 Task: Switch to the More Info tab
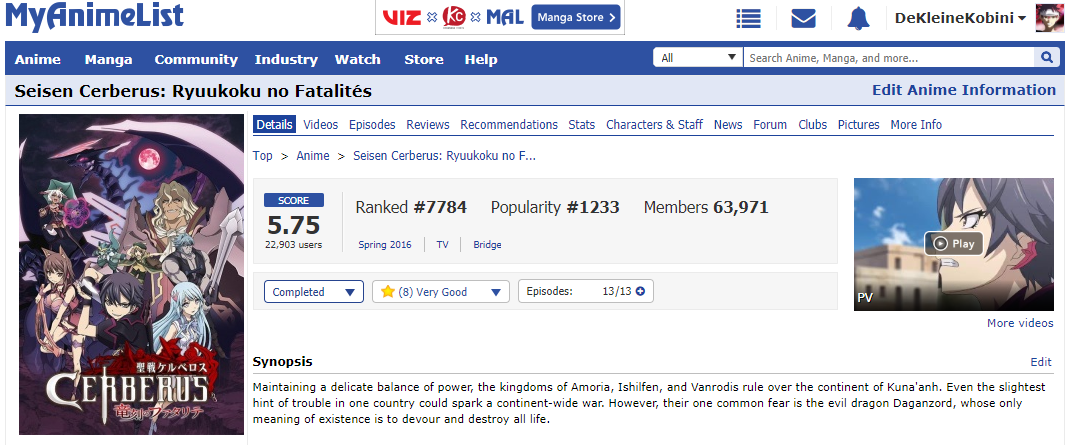pyautogui.click(x=916, y=124)
